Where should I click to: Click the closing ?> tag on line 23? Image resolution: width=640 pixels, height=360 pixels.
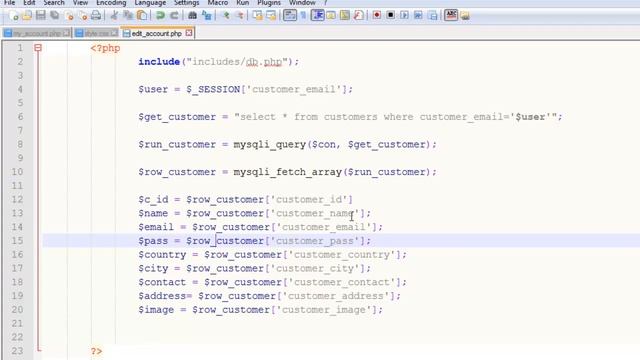[x=96, y=351]
